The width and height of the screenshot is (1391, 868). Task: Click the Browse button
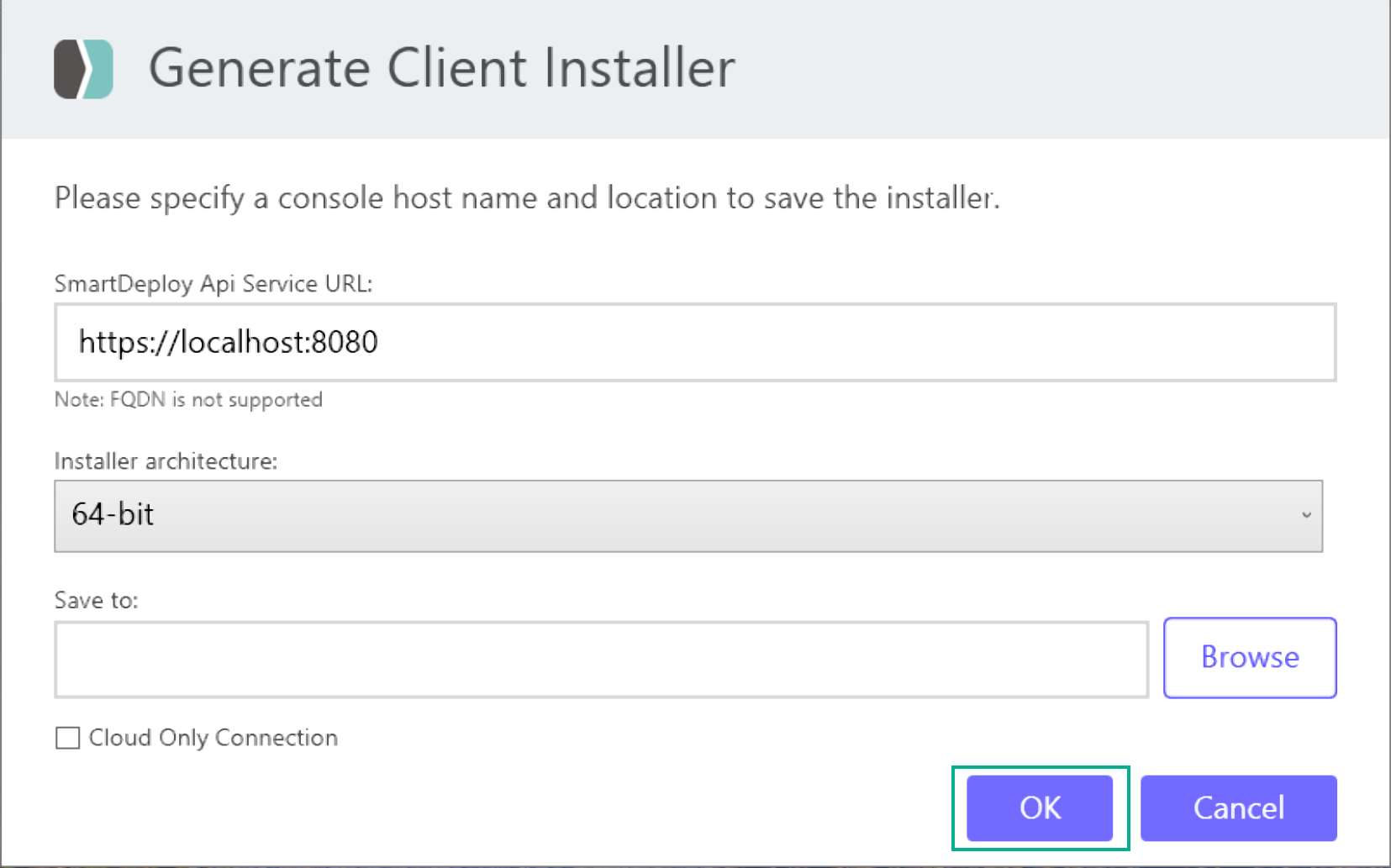tap(1250, 658)
